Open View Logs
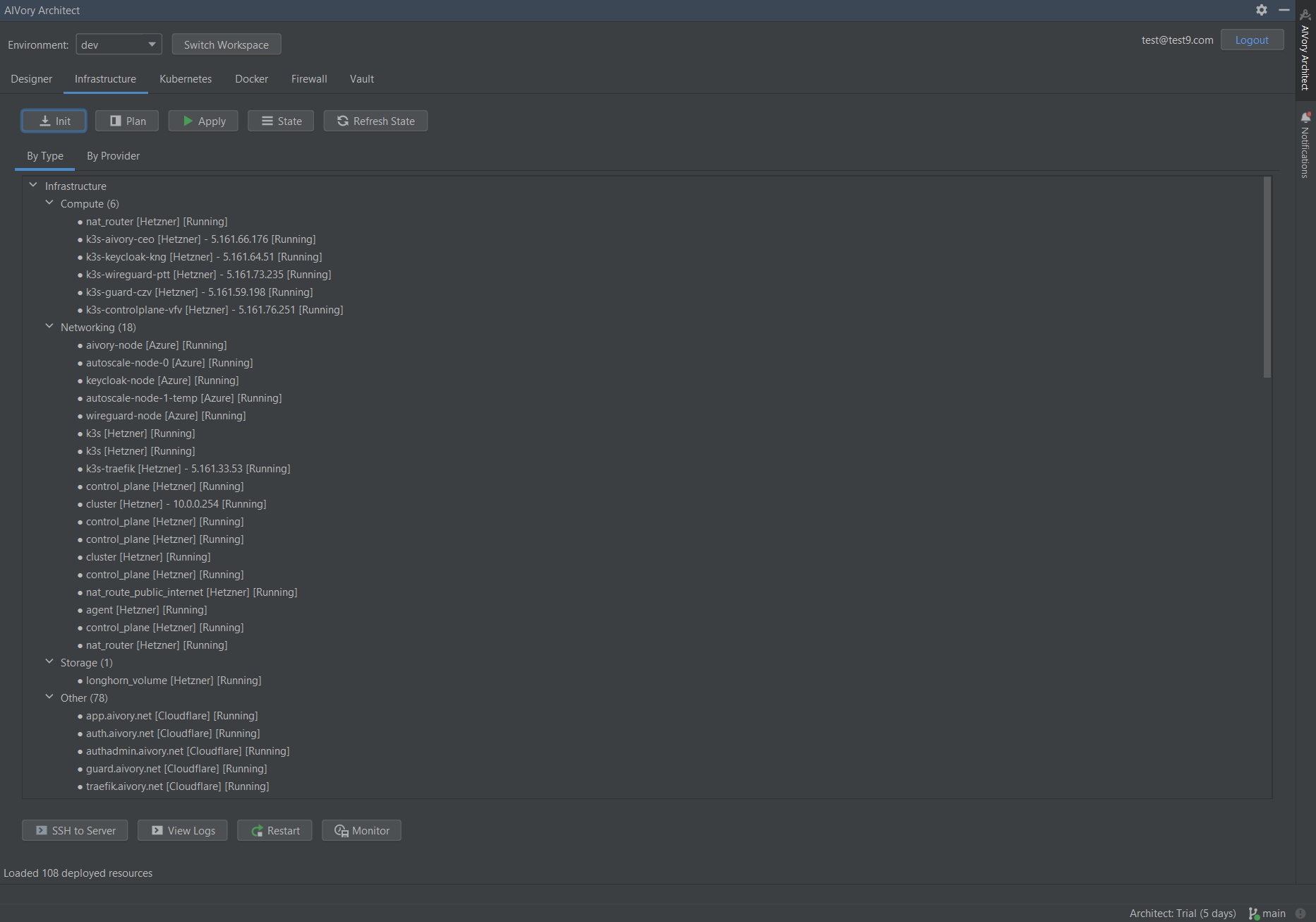 [x=183, y=830]
